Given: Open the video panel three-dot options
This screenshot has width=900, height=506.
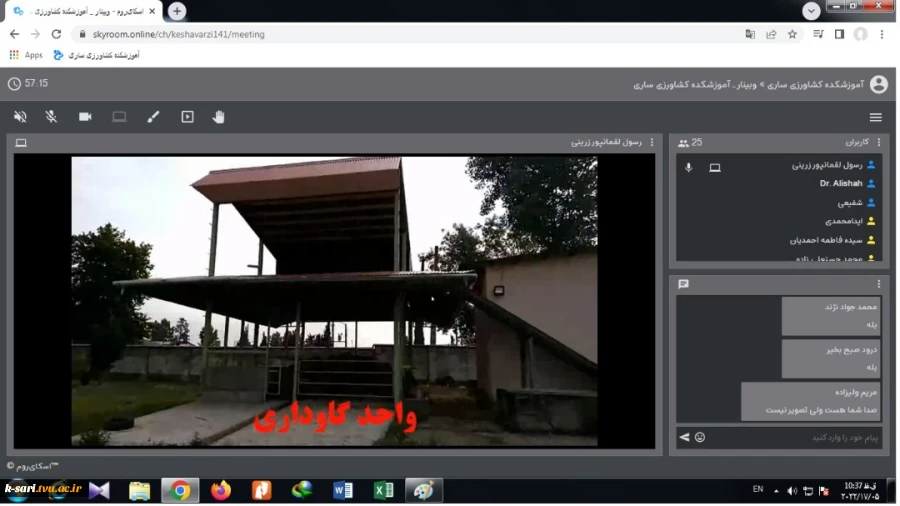Looking at the screenshot, I should pos(651,142).
